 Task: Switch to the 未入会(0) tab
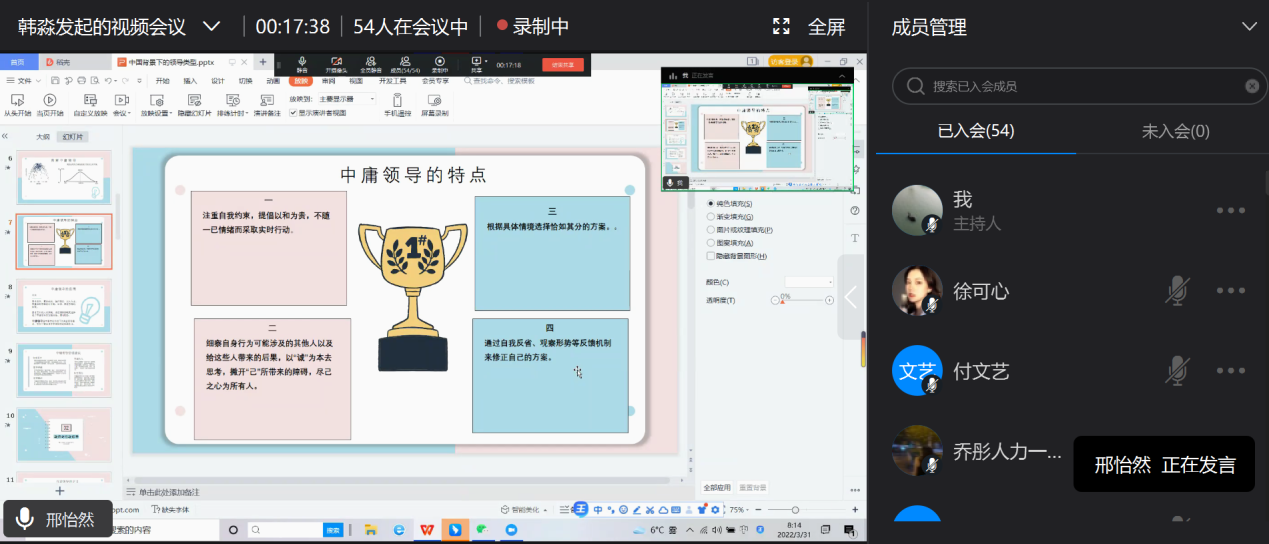1175,131
